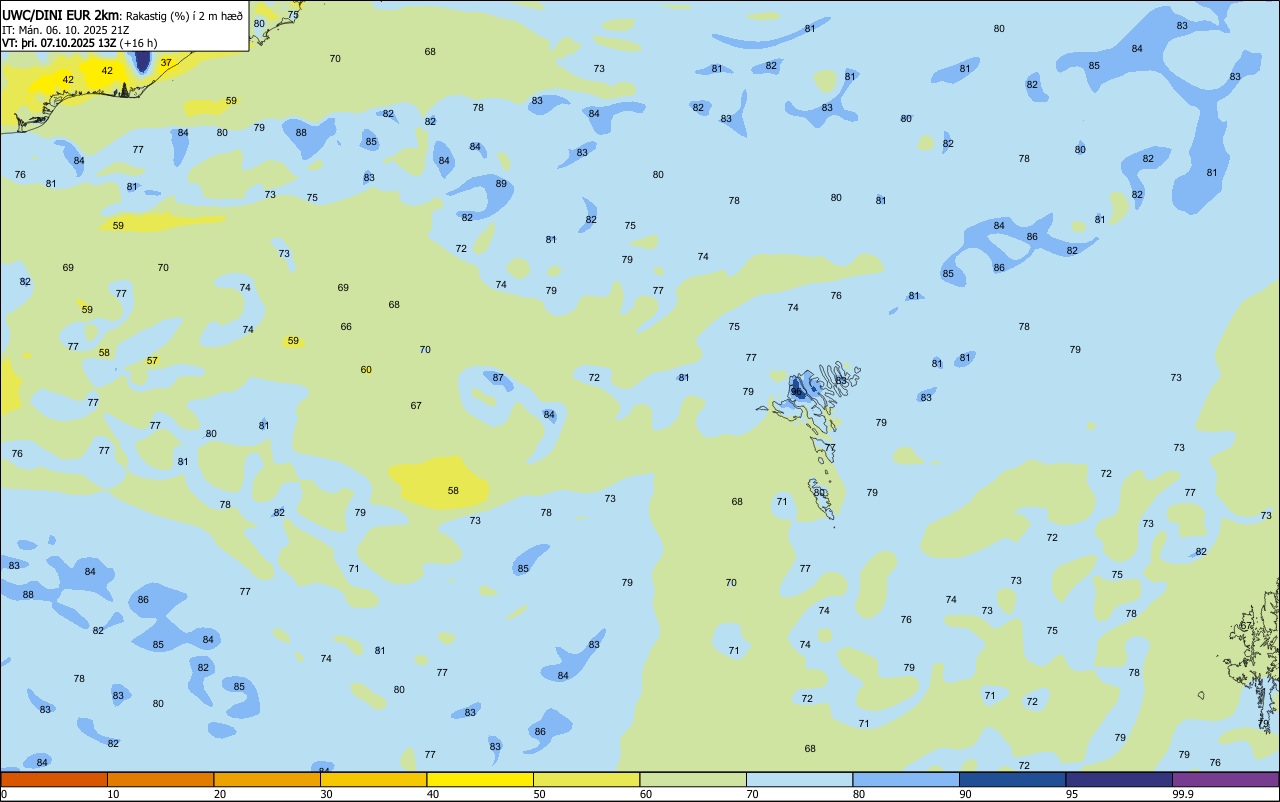Click the '99.9' legend tick label

pos(1182,794)
